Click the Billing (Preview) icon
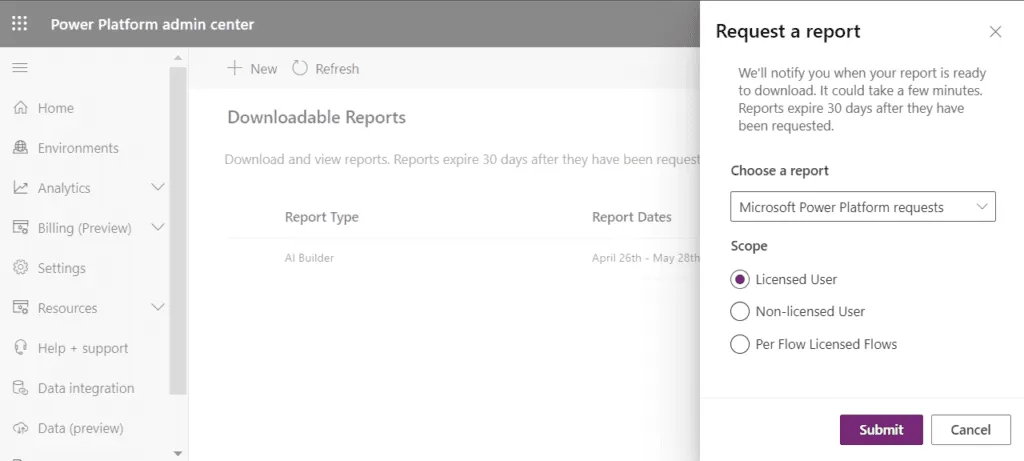Screen dimensions: 1024x461 [20, 227]
